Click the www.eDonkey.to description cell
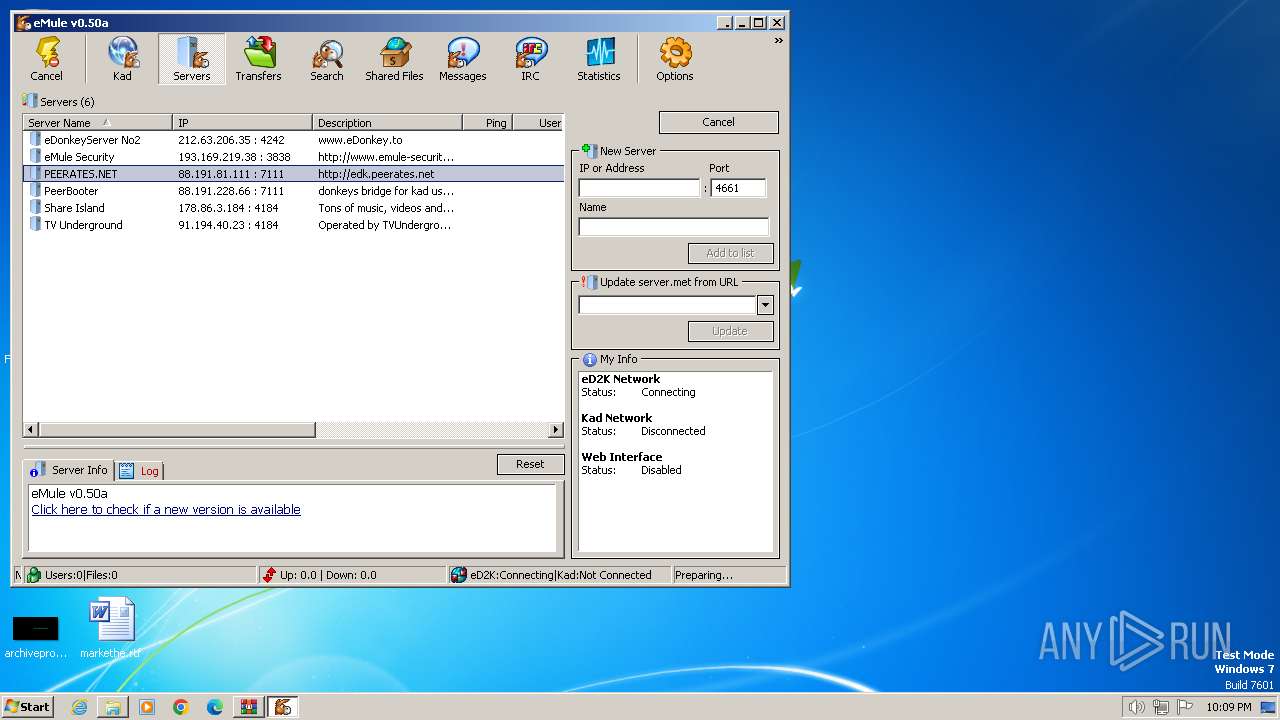This screenshot has width=1280, height=720. (360, 140)
